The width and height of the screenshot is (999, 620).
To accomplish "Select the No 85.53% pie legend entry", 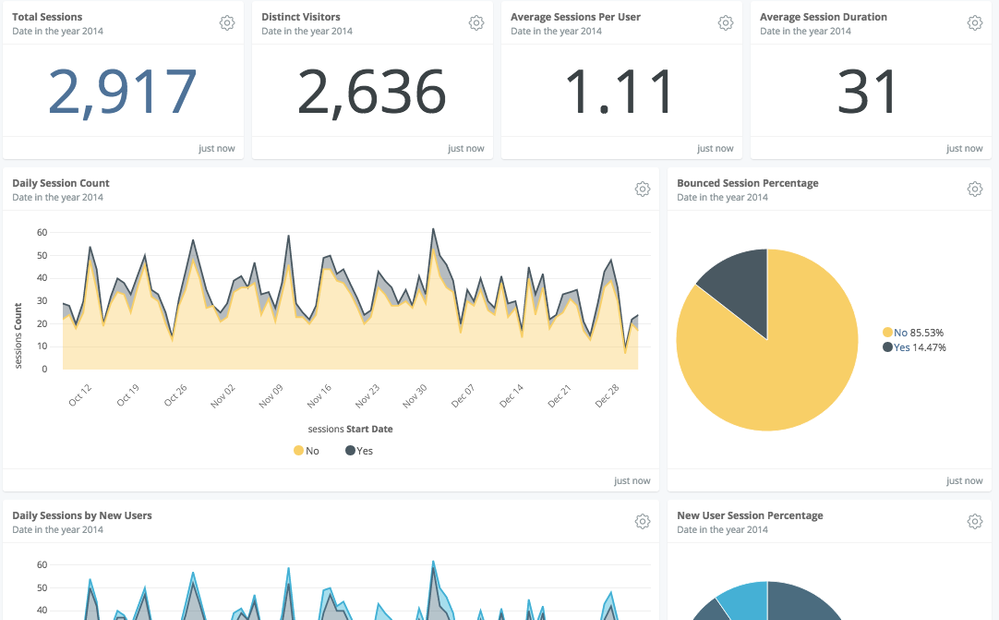I will point(913,333).
